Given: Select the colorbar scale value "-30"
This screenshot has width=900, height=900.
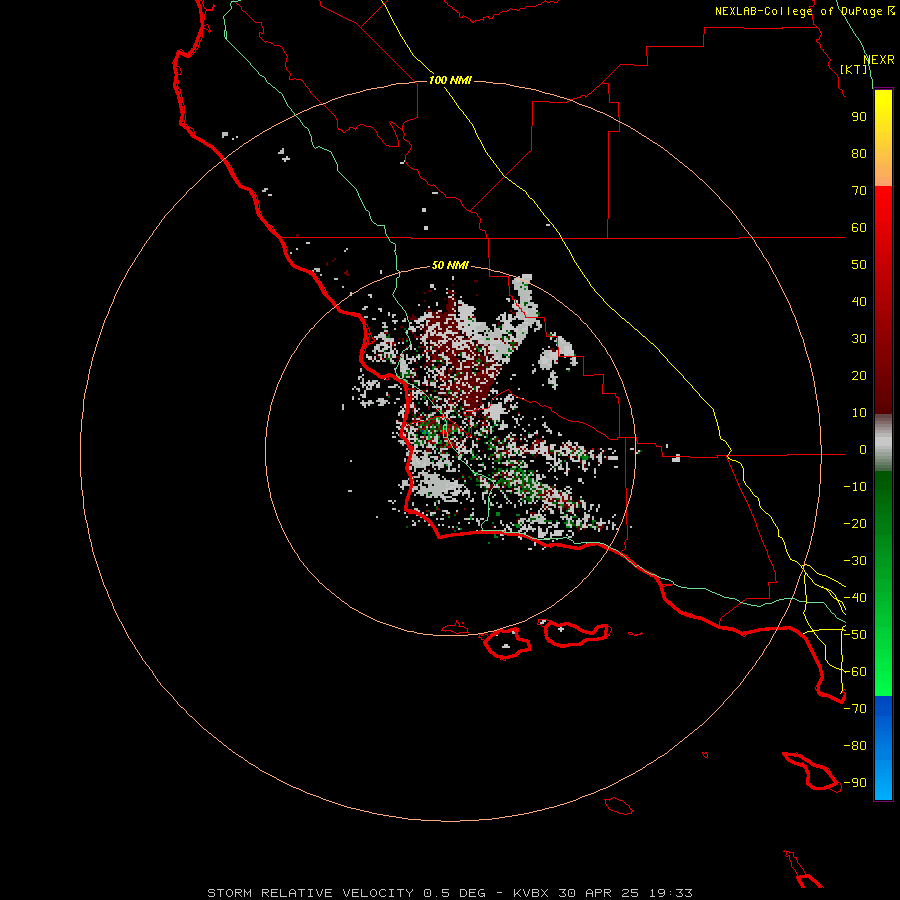Looking at the screenshot, I should [x=855, y=561].
